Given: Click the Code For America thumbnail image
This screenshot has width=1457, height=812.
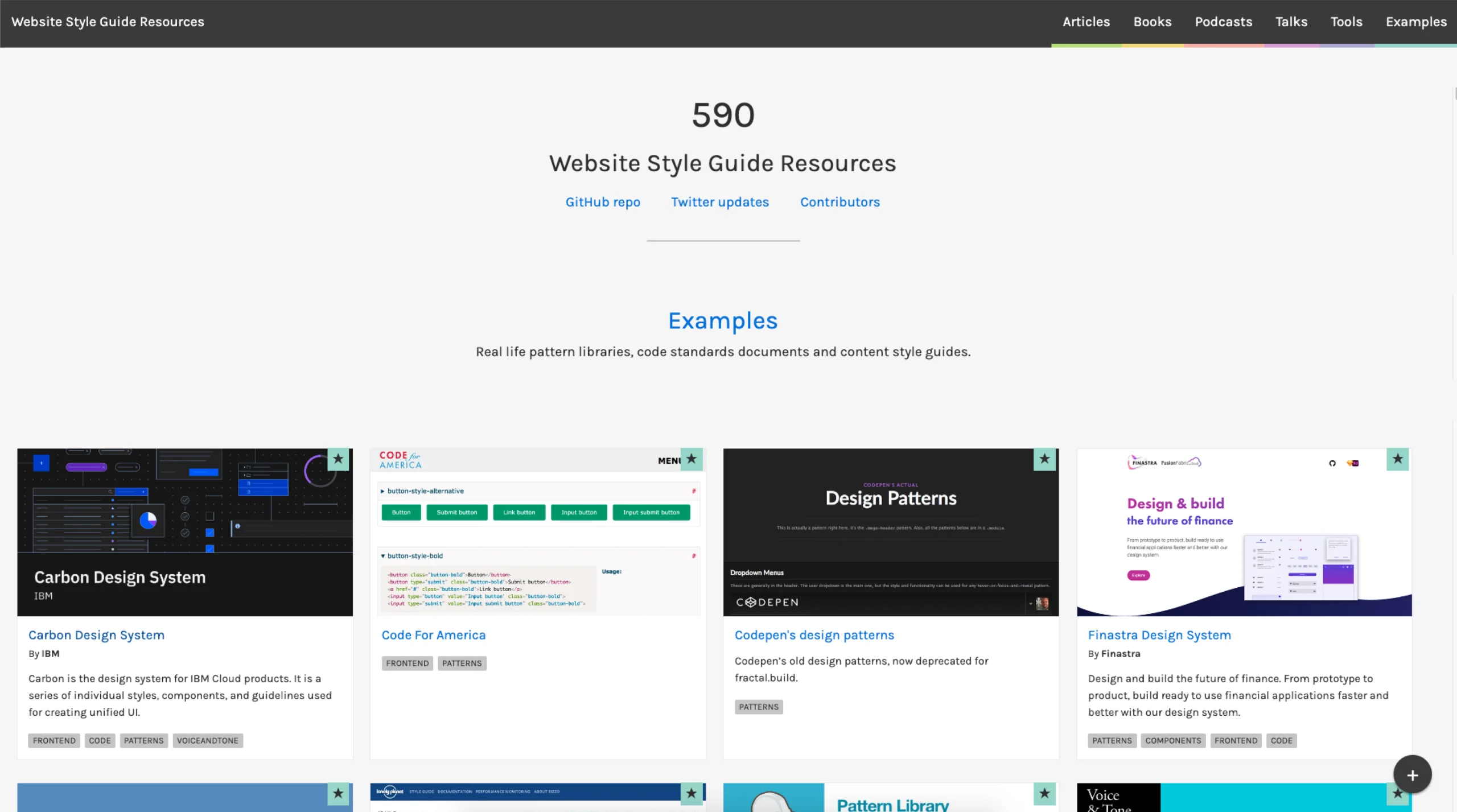Looking at the screenshot, I should point(538,532).
